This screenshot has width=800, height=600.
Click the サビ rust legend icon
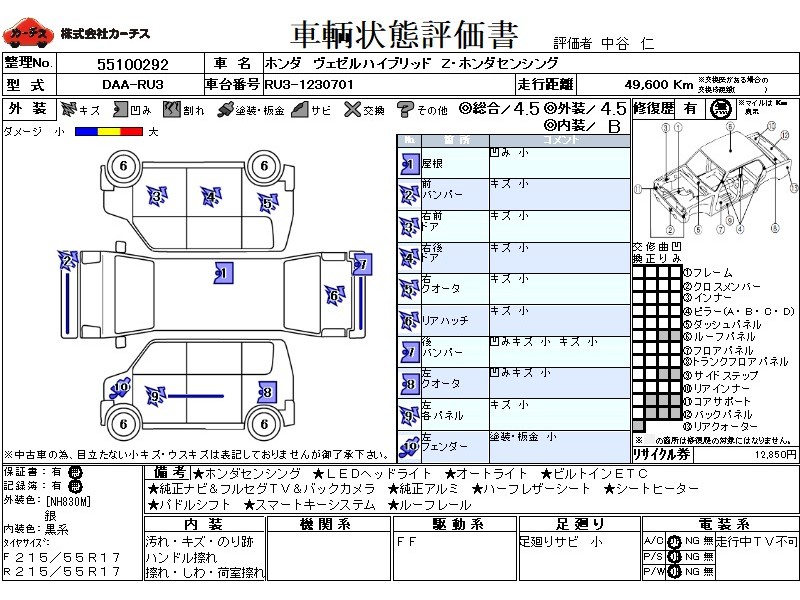[x=299, y=109]
